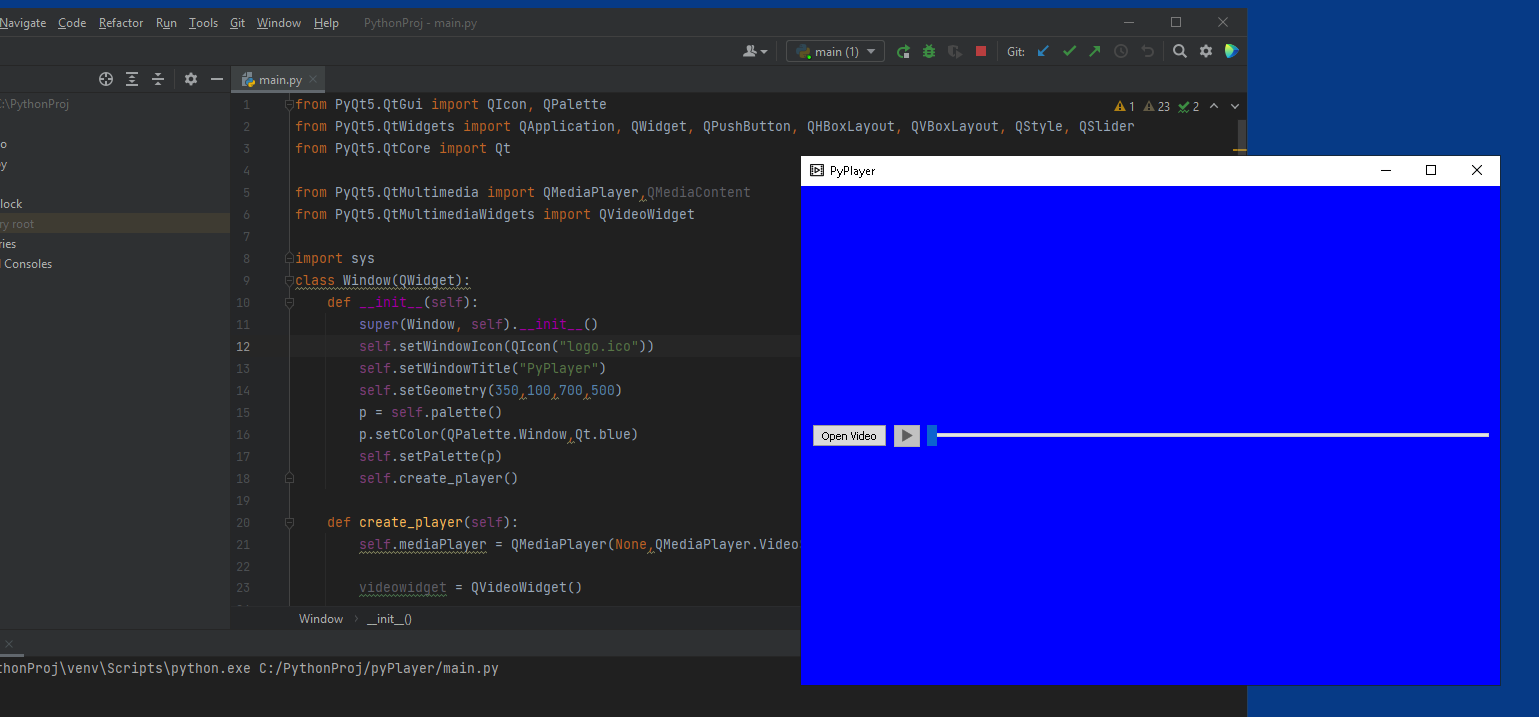Open the Code menu
Screen dimensions: 1539x717
click(72, 23)
